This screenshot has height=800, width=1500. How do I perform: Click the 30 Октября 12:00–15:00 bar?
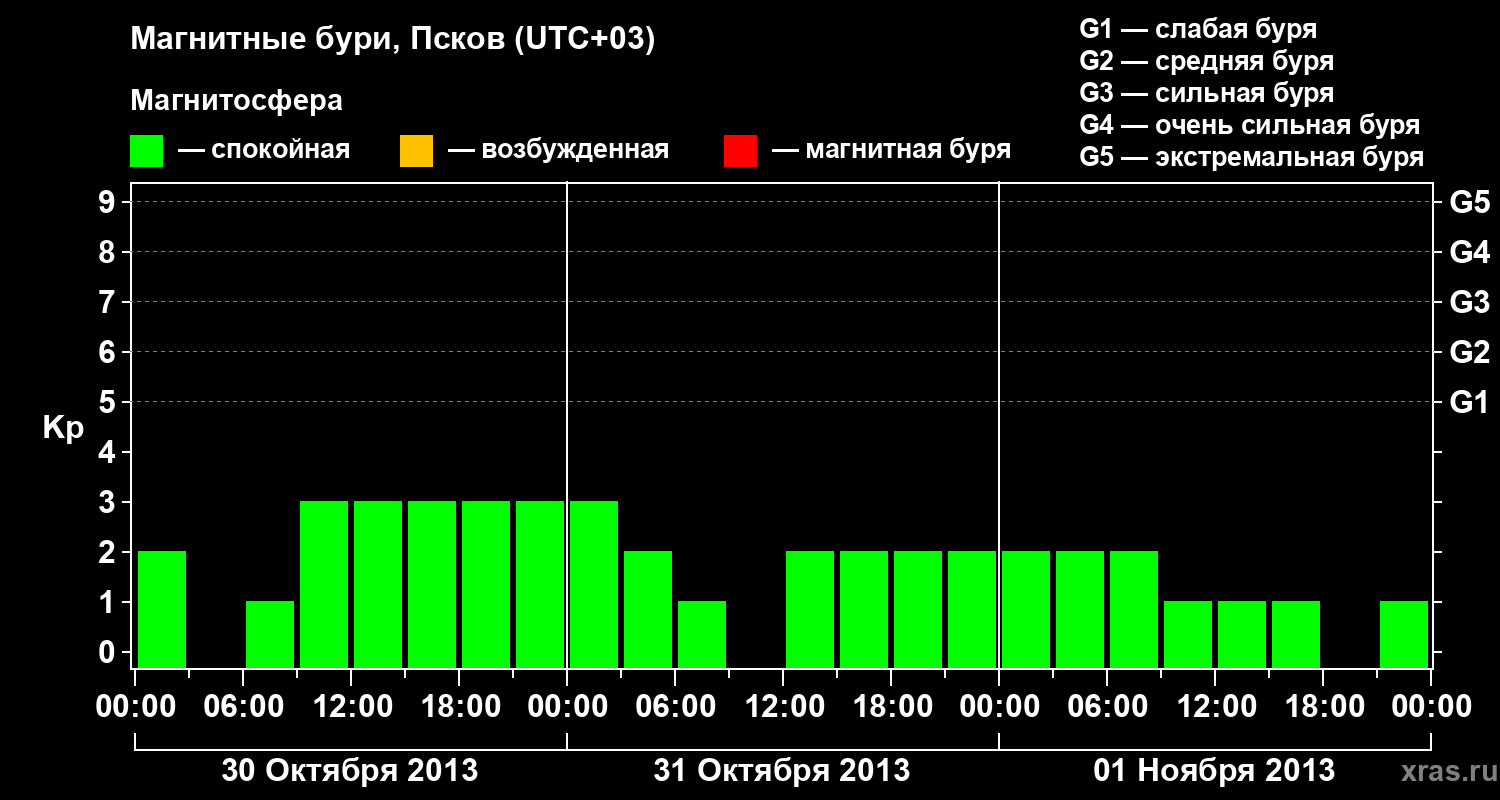(x=378, y=584)
